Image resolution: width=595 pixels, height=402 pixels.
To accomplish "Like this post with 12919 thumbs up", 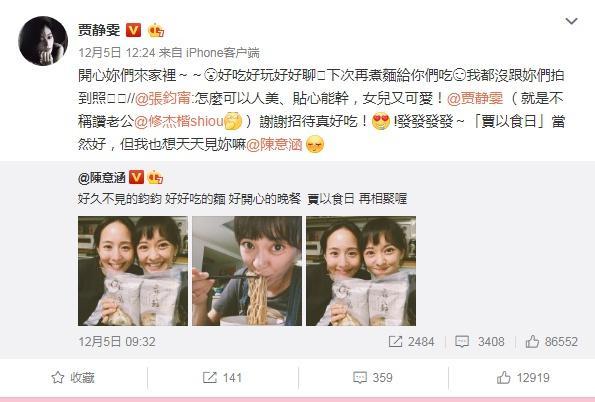I will click(523, 378).
